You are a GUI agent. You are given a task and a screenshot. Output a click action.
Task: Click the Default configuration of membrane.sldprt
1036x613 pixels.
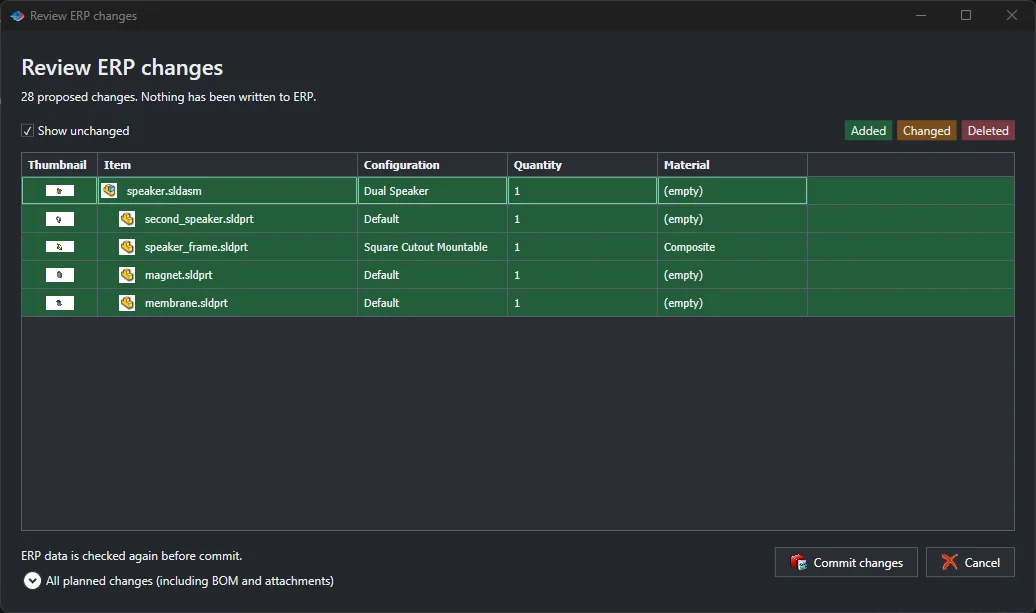432,303
